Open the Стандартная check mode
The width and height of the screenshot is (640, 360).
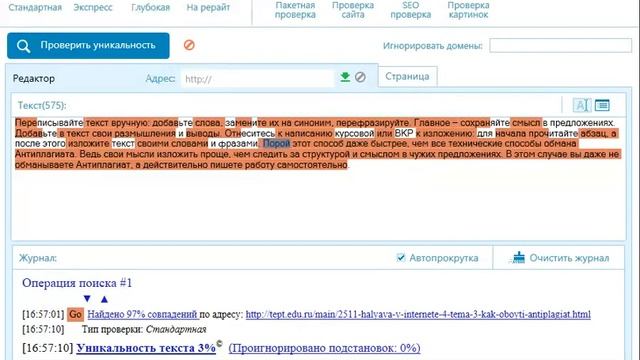point(35,7)
